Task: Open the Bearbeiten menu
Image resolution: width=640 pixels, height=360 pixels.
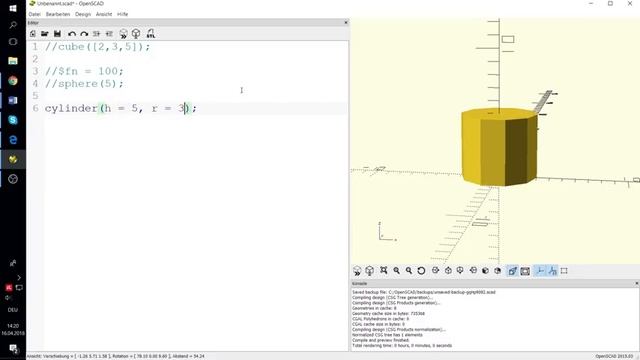Action: point(58,14)
